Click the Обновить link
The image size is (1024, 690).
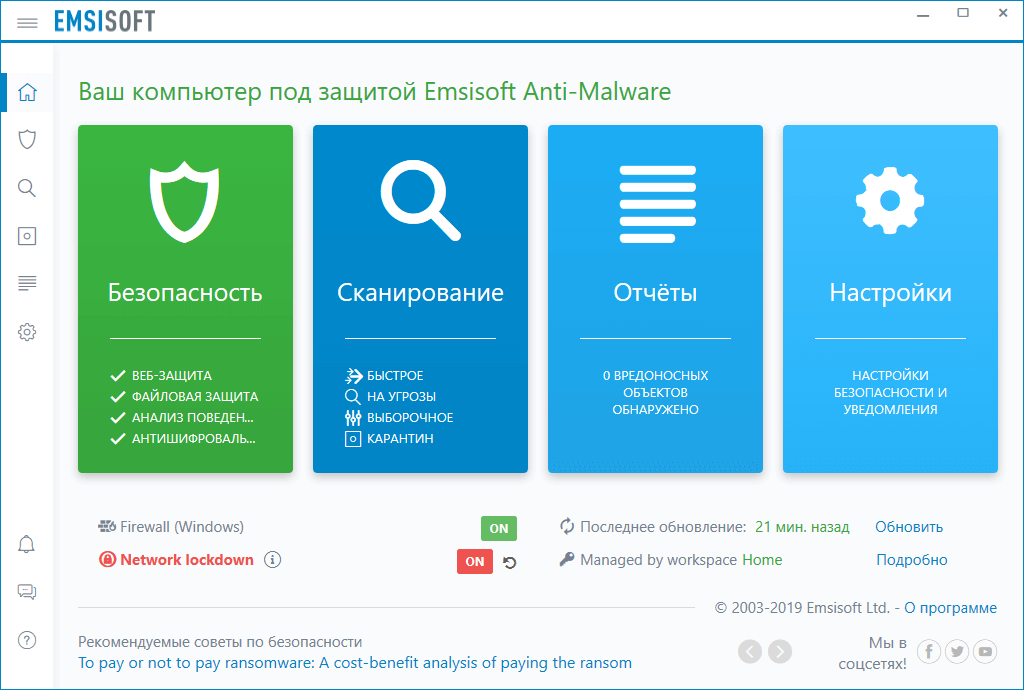(x=909, y=527)
